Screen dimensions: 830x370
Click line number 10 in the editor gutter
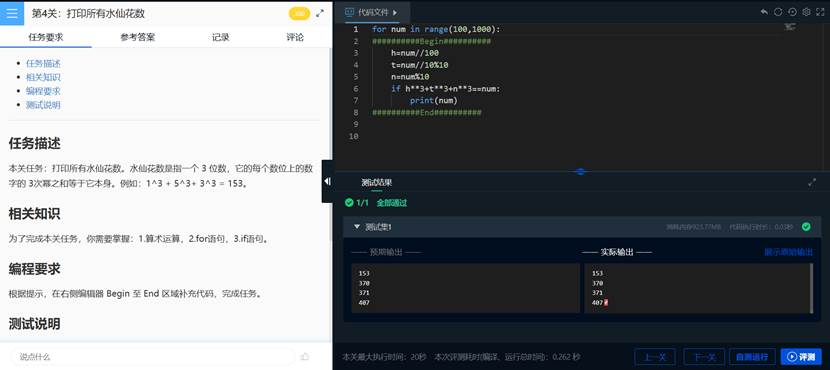coord(354,137)
